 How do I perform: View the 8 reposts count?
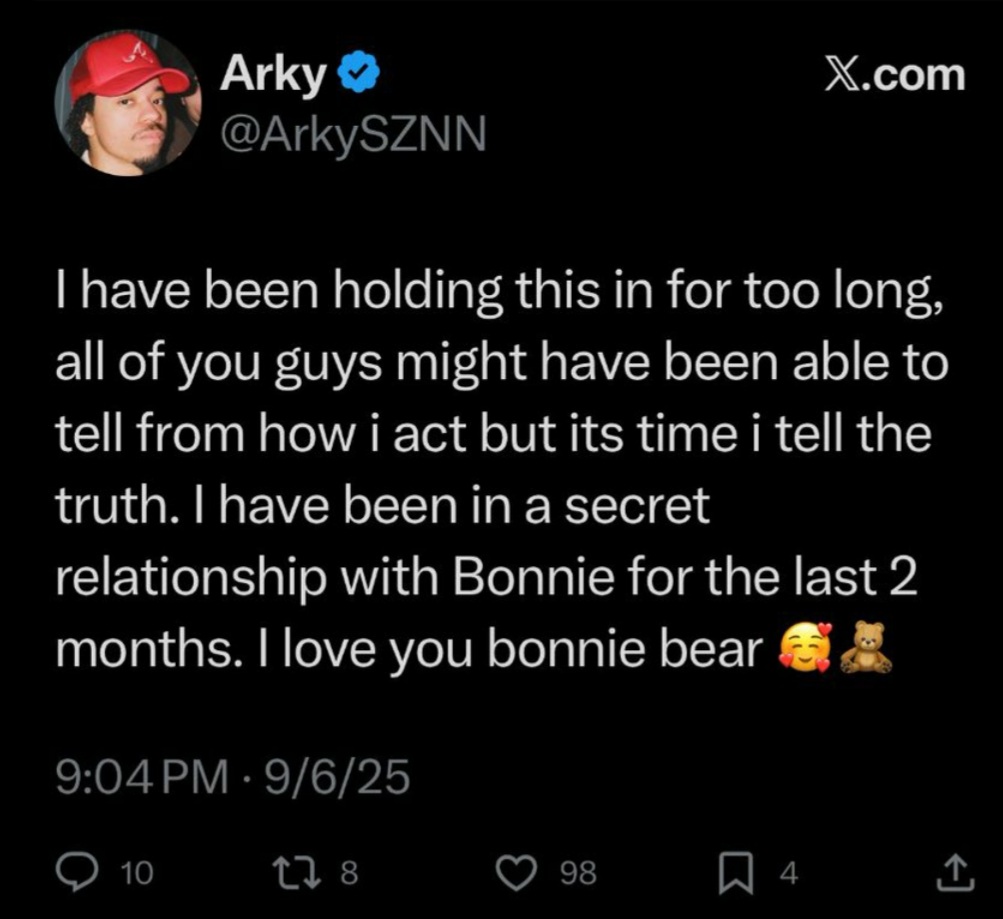pyautogui.click(x=349, y=873)
